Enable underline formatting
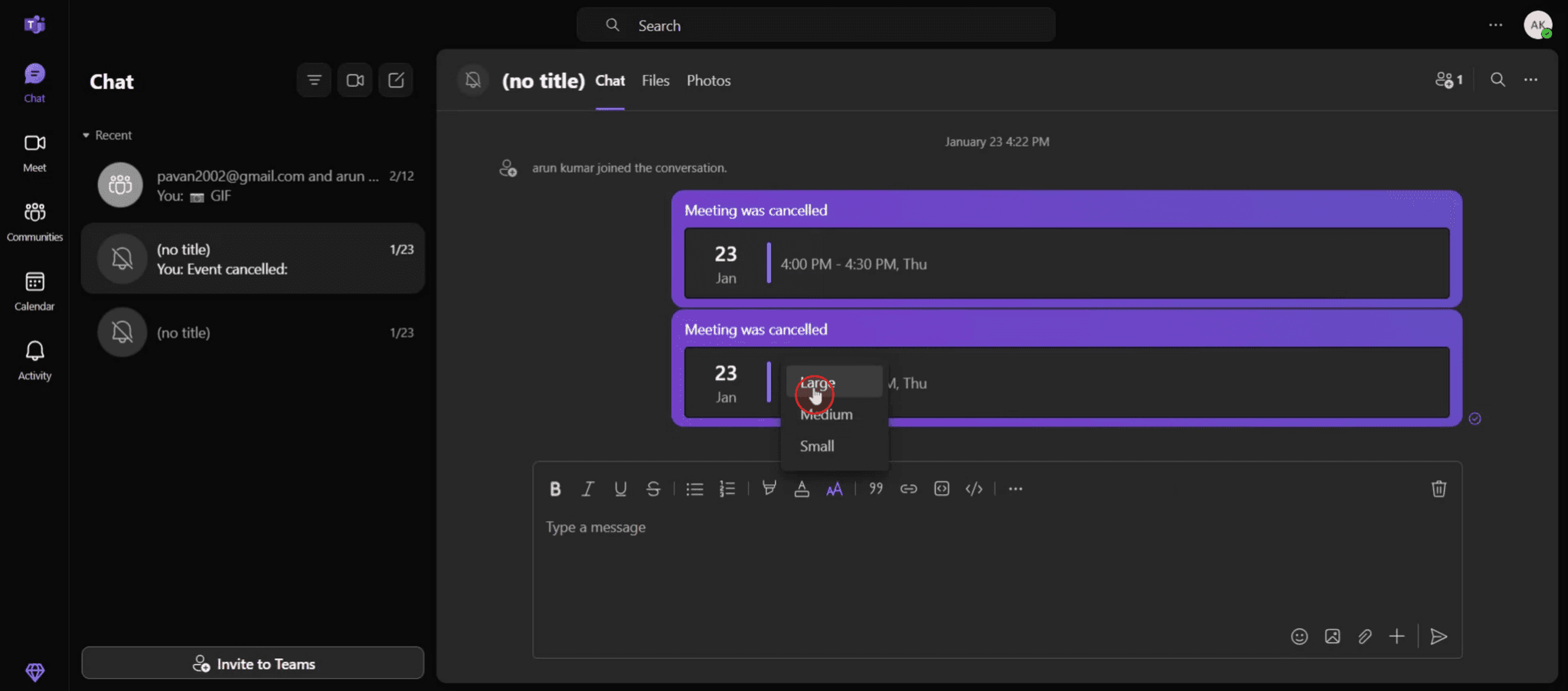This screenshot has height=691, width=1568. 619,488
